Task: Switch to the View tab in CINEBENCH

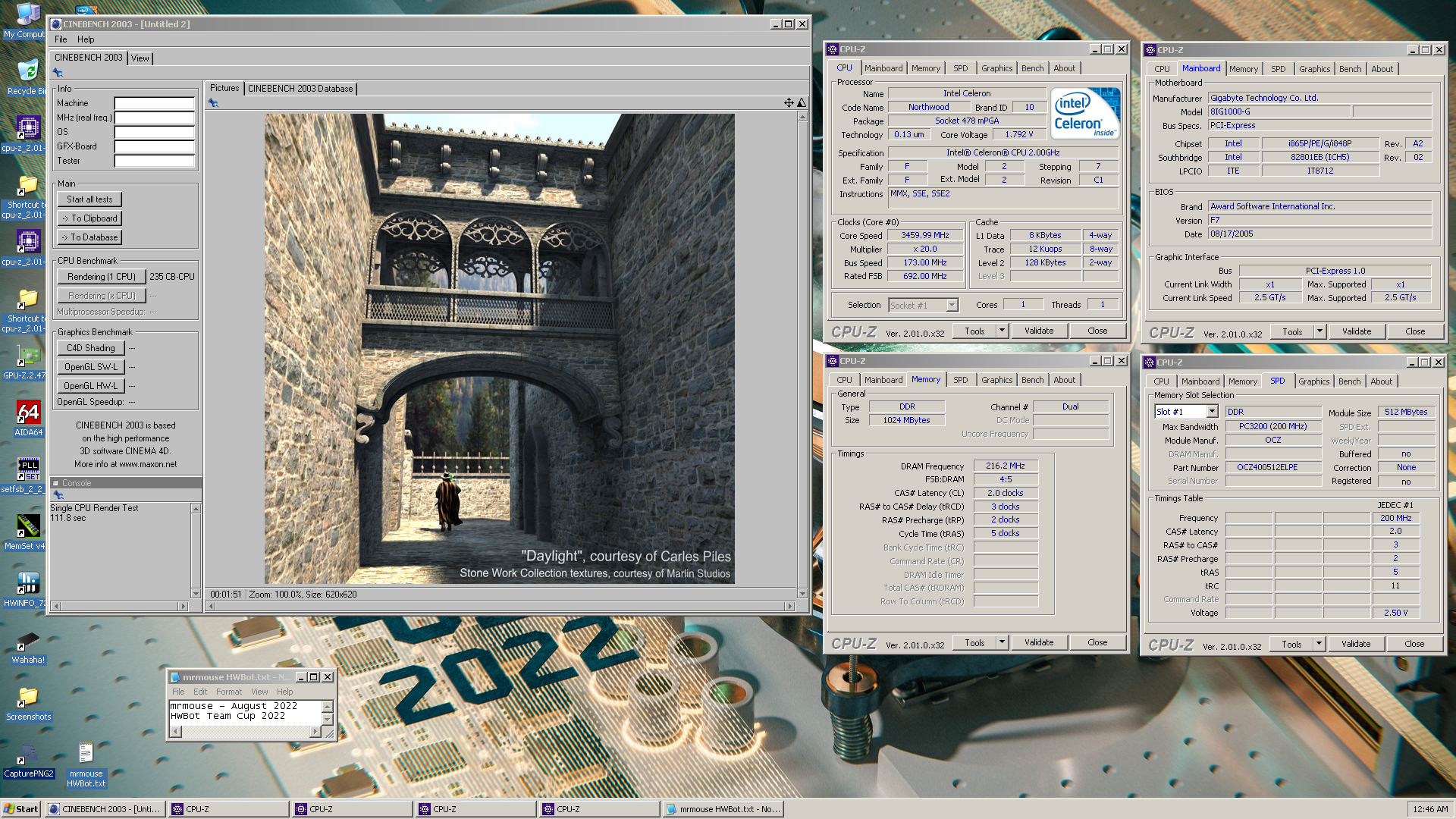Action: pyautogui.click(x=140, y=58)
